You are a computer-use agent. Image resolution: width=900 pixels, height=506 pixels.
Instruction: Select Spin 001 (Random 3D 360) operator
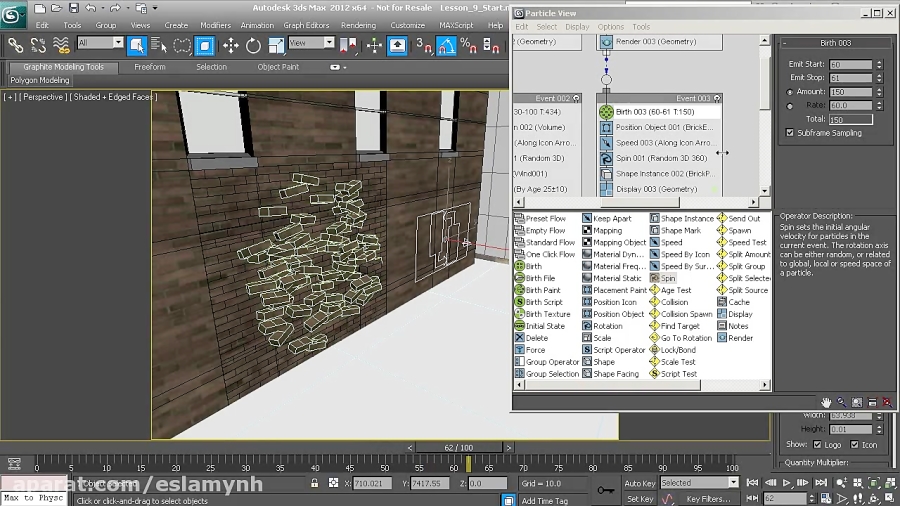658,158
